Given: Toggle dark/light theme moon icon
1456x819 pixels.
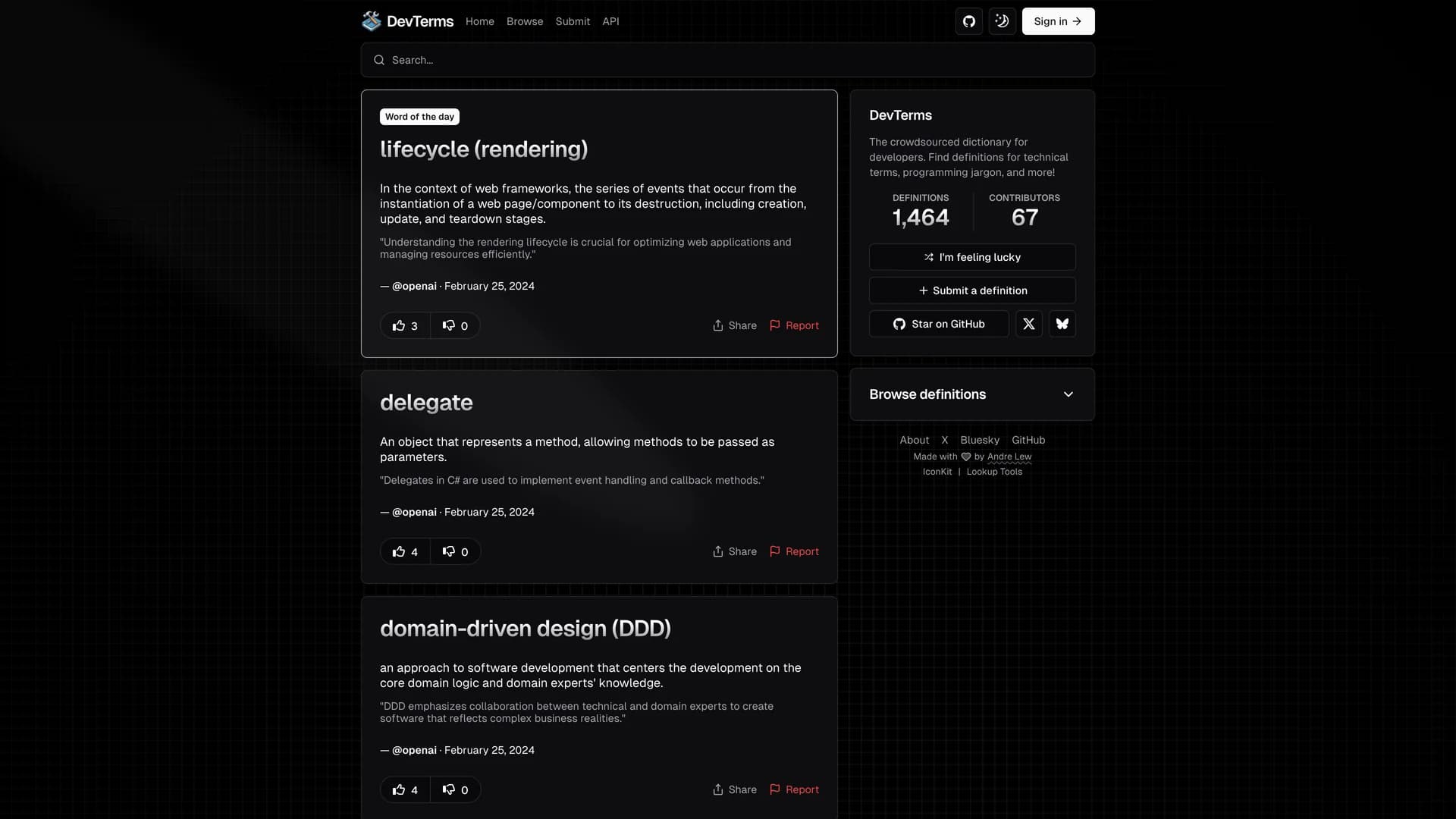Looking at the screenshot, I should [x=1002, y=21].
